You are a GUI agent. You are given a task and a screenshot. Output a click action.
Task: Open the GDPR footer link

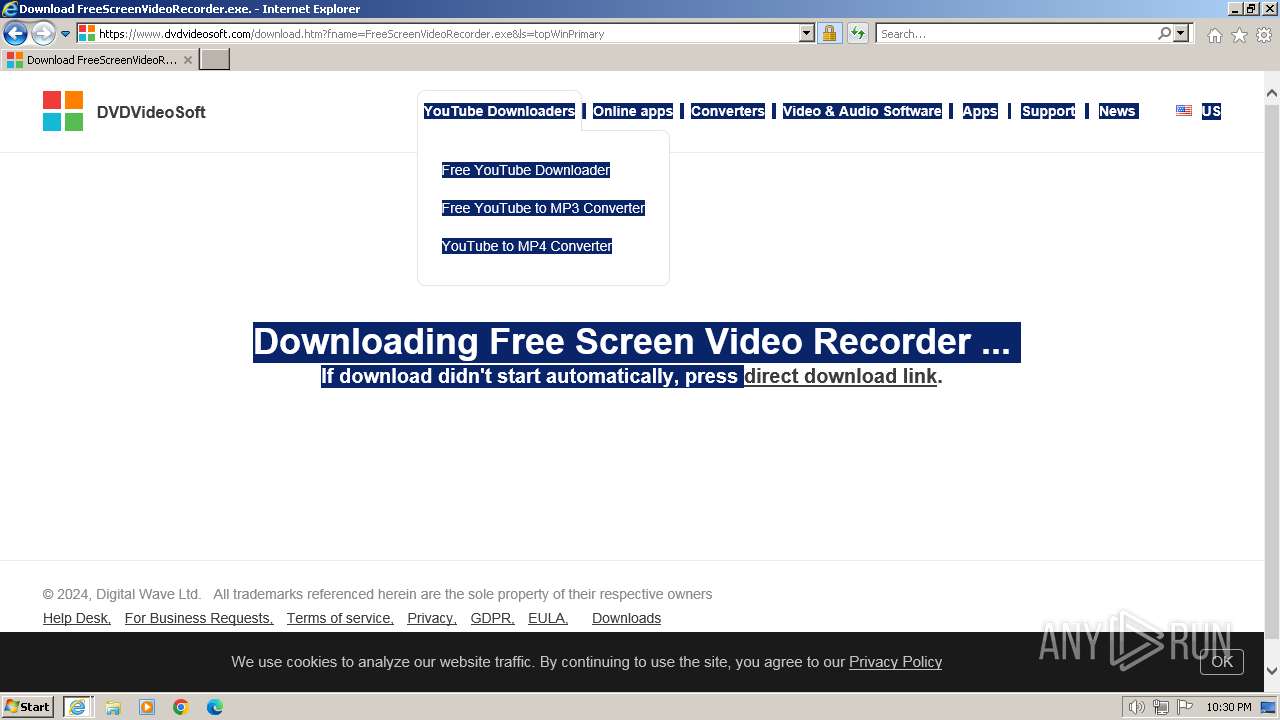(x=493, y=618)
